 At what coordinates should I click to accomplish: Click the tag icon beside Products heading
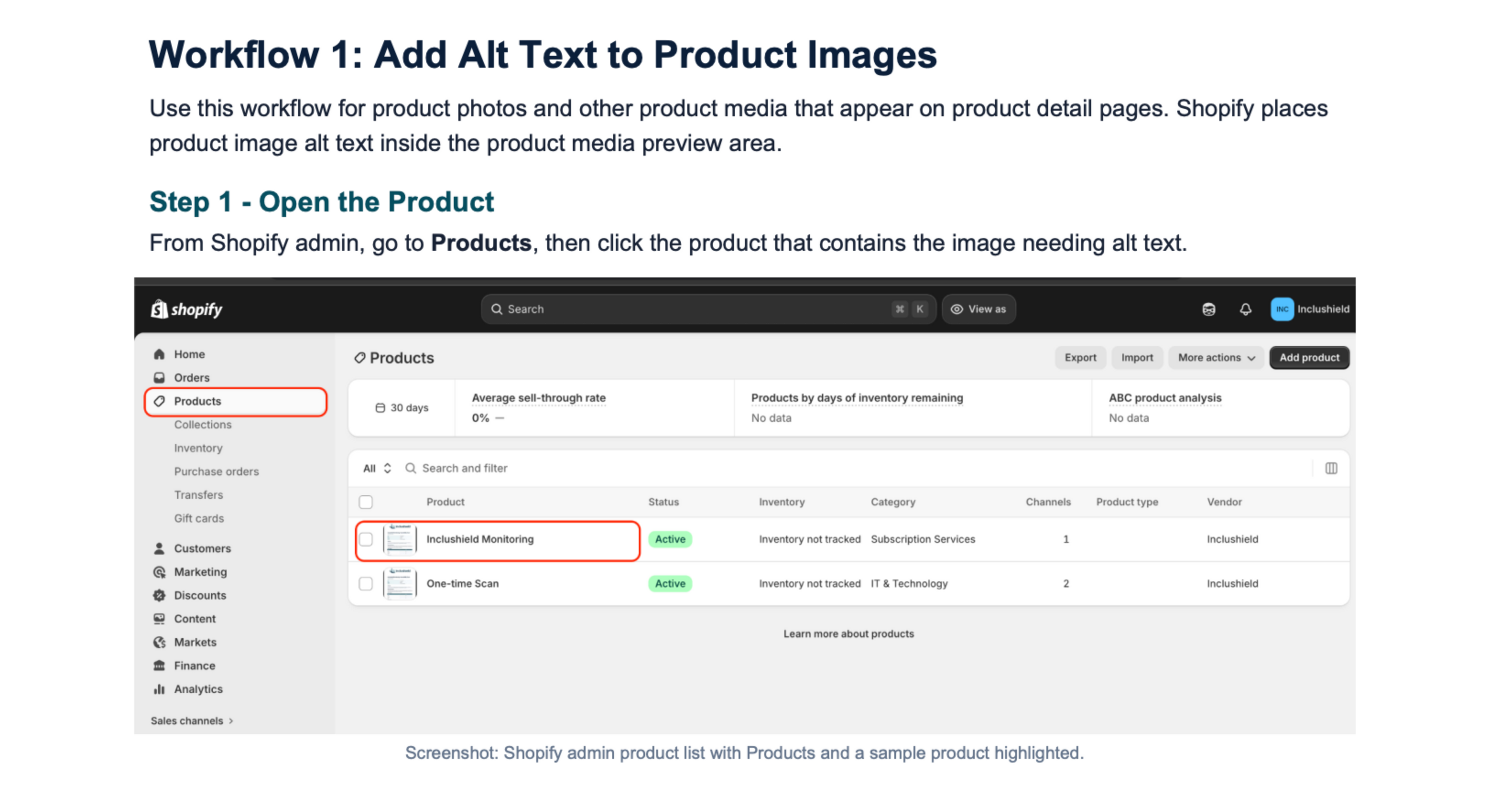(x=360, y=358)
